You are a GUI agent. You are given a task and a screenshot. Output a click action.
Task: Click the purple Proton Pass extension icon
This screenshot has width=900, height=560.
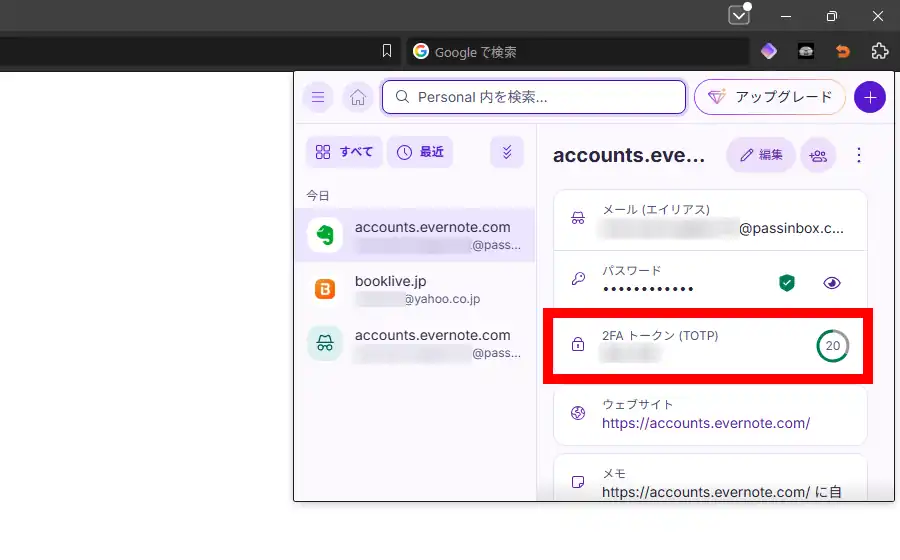click(x=768, y=51)
